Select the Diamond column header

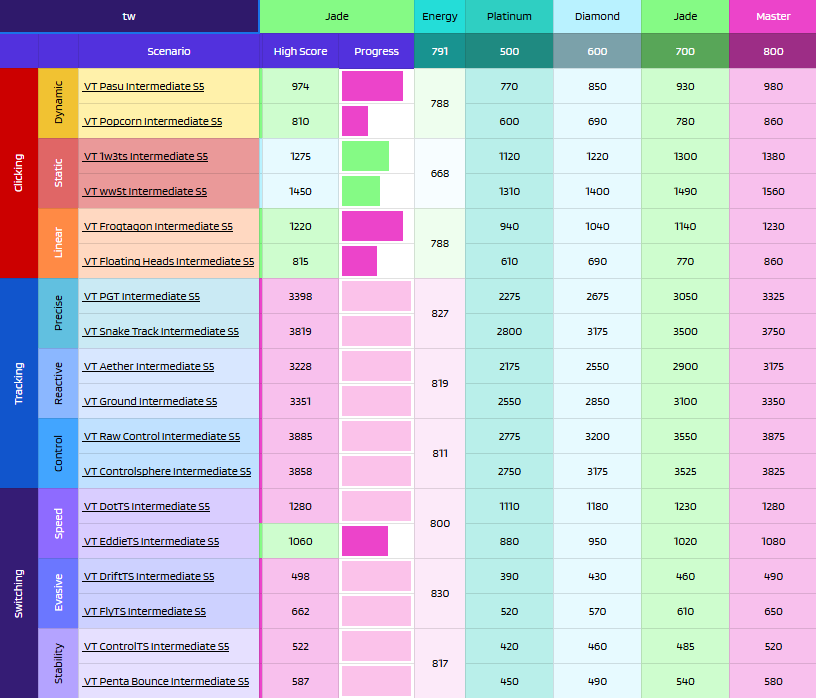click(x=597, y=16)
